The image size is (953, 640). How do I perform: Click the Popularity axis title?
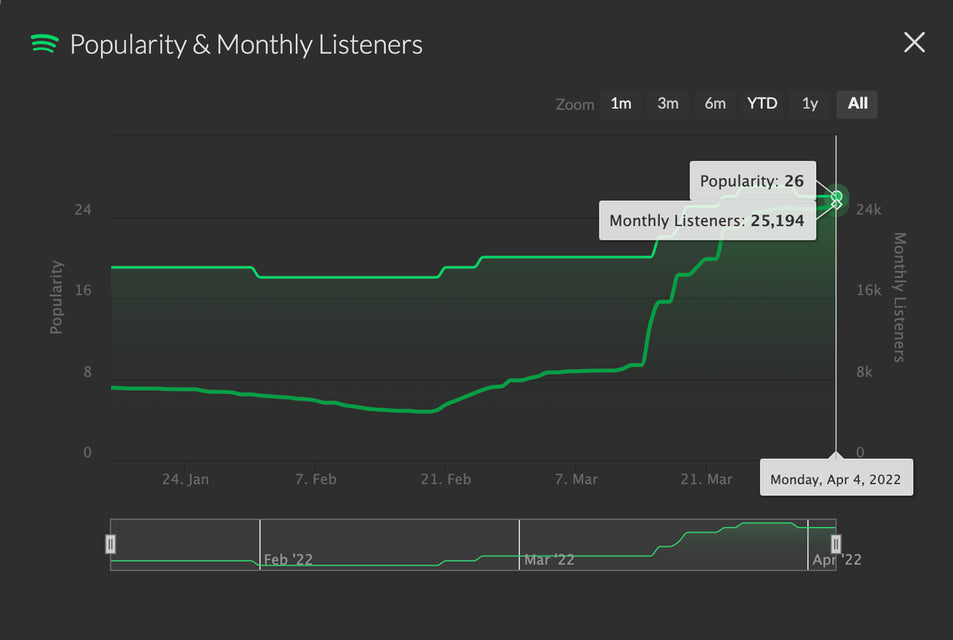57,297
